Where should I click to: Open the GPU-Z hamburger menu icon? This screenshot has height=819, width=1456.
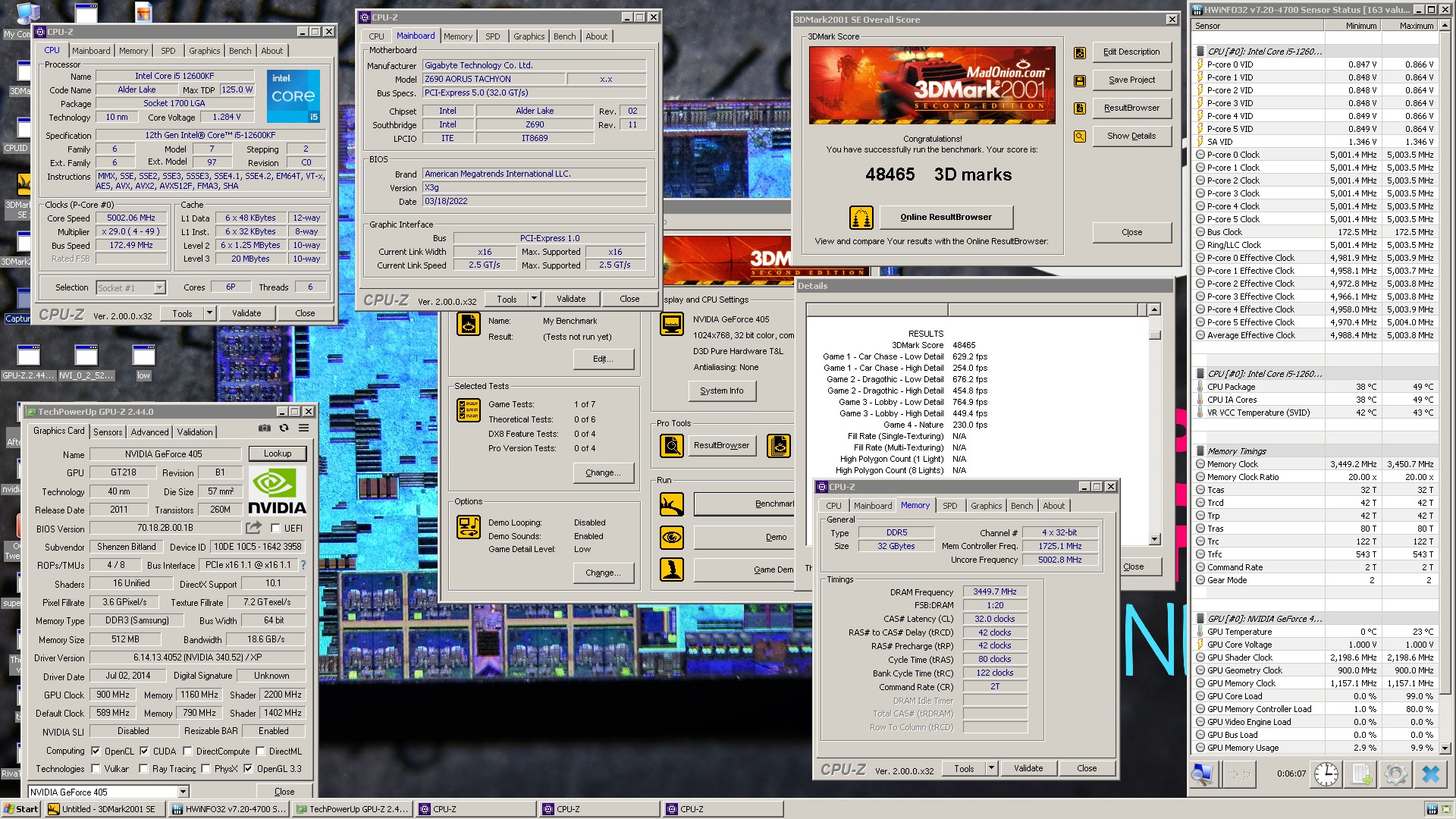(x=303, y=428)
